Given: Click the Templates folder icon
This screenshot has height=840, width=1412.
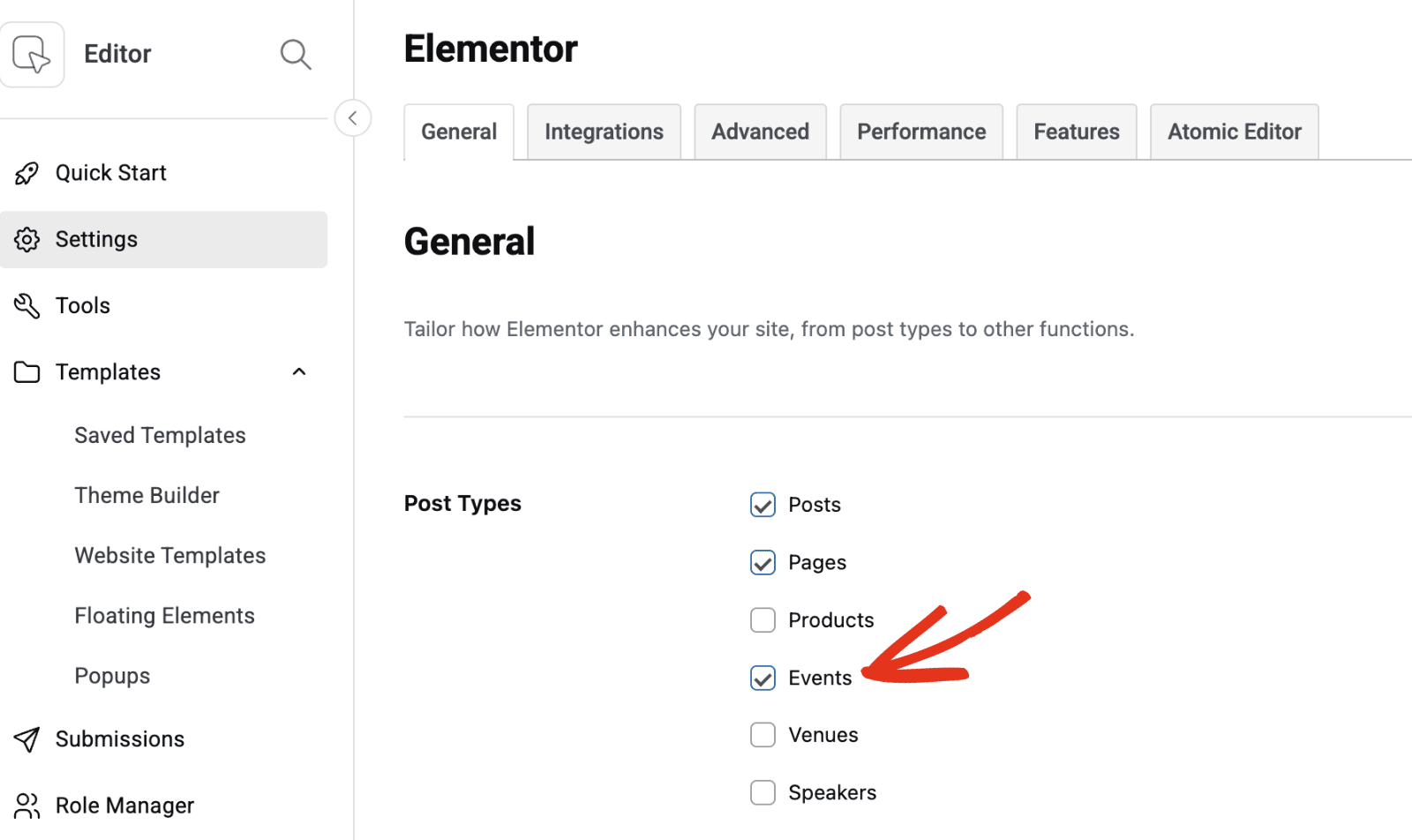Looking at the screenshot, I should [x=26, y=372].
